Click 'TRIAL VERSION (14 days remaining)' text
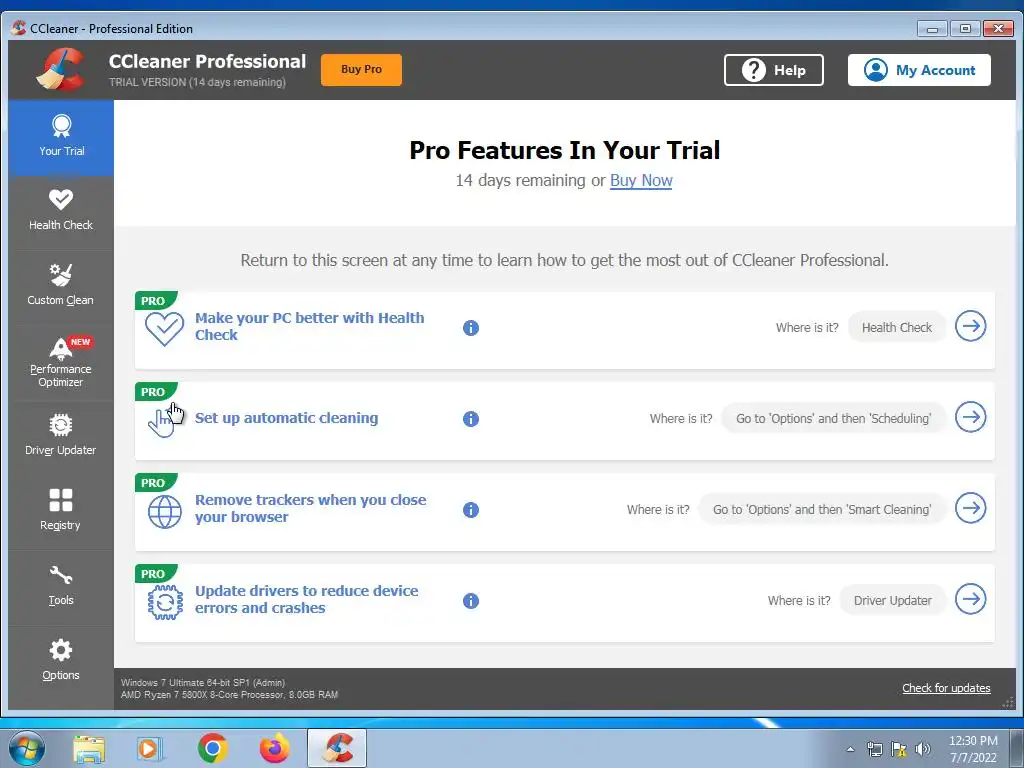 197,82
